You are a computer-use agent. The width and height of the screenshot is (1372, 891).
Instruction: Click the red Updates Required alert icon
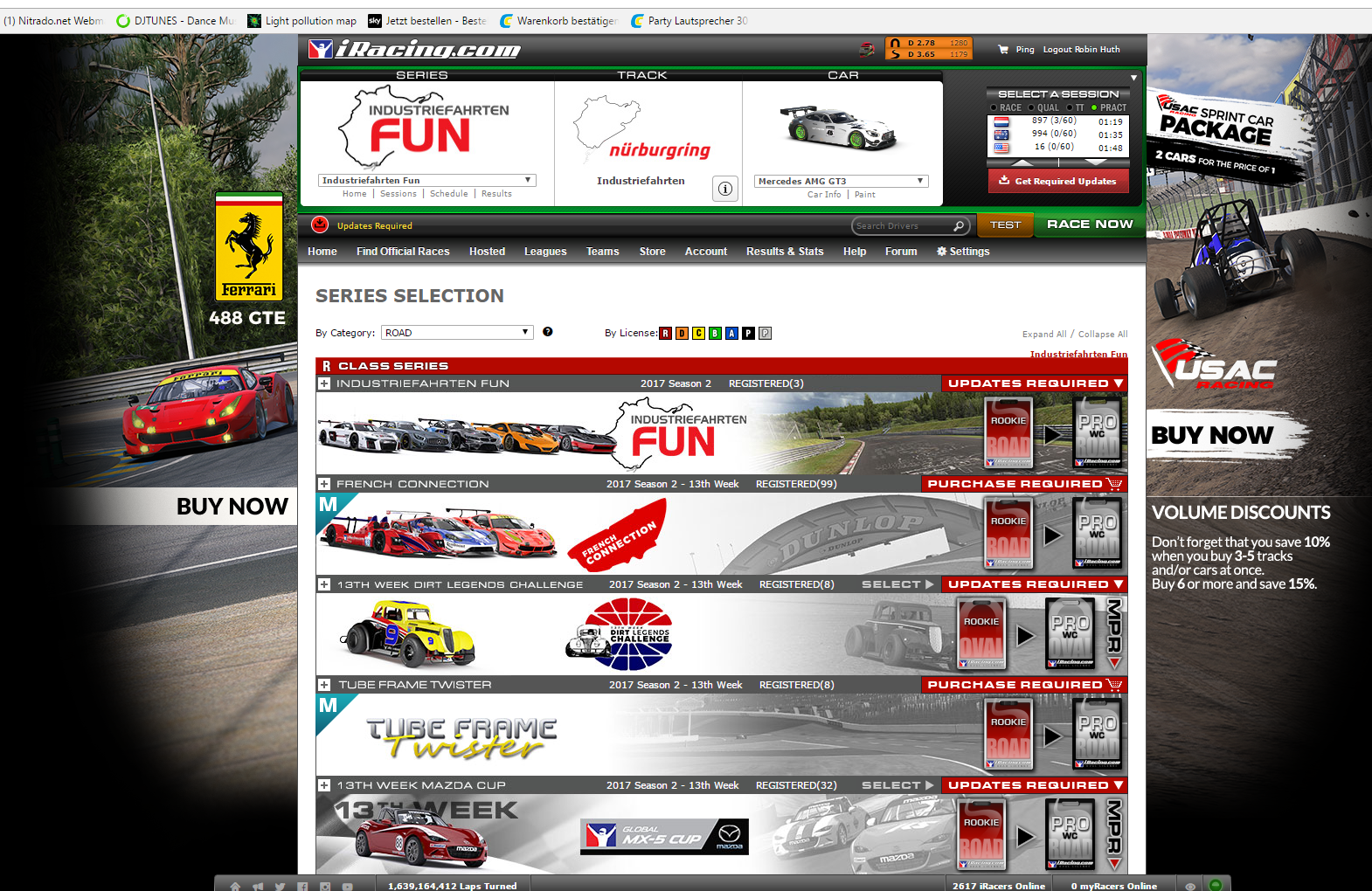tap(320, 224)
